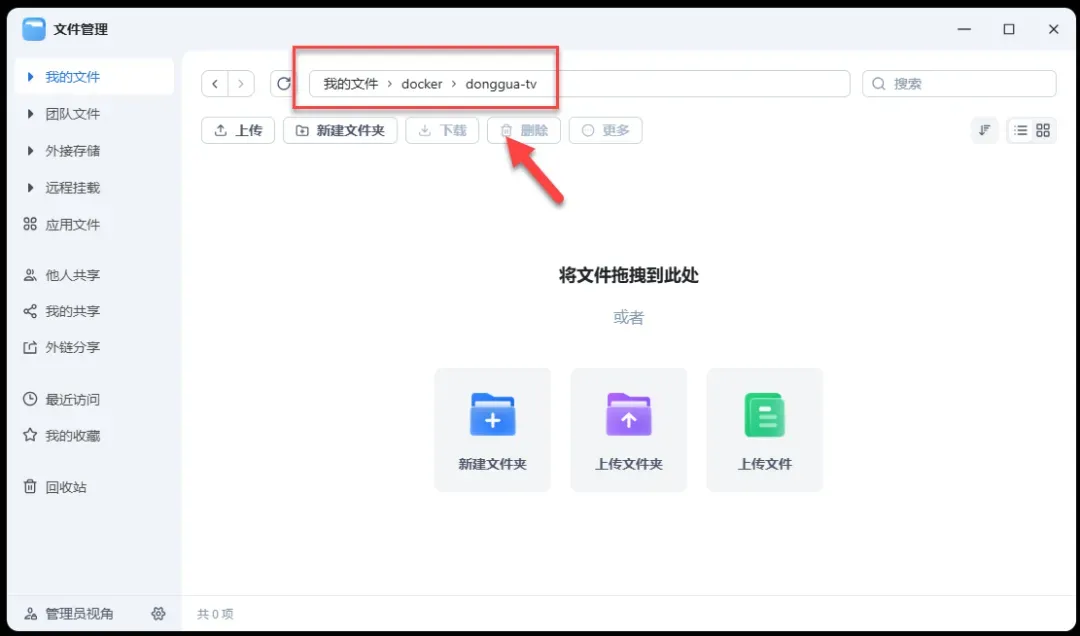Switch to grid view

[1043, 131]
